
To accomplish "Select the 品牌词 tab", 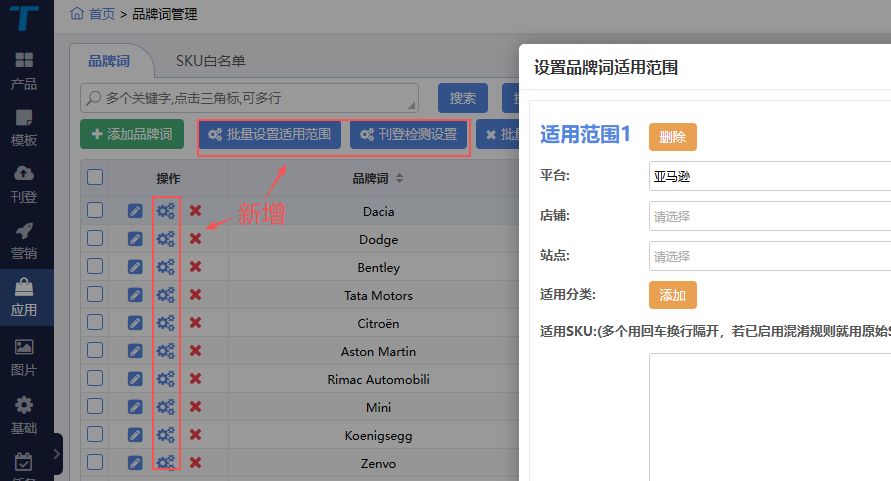I will 109,61.
